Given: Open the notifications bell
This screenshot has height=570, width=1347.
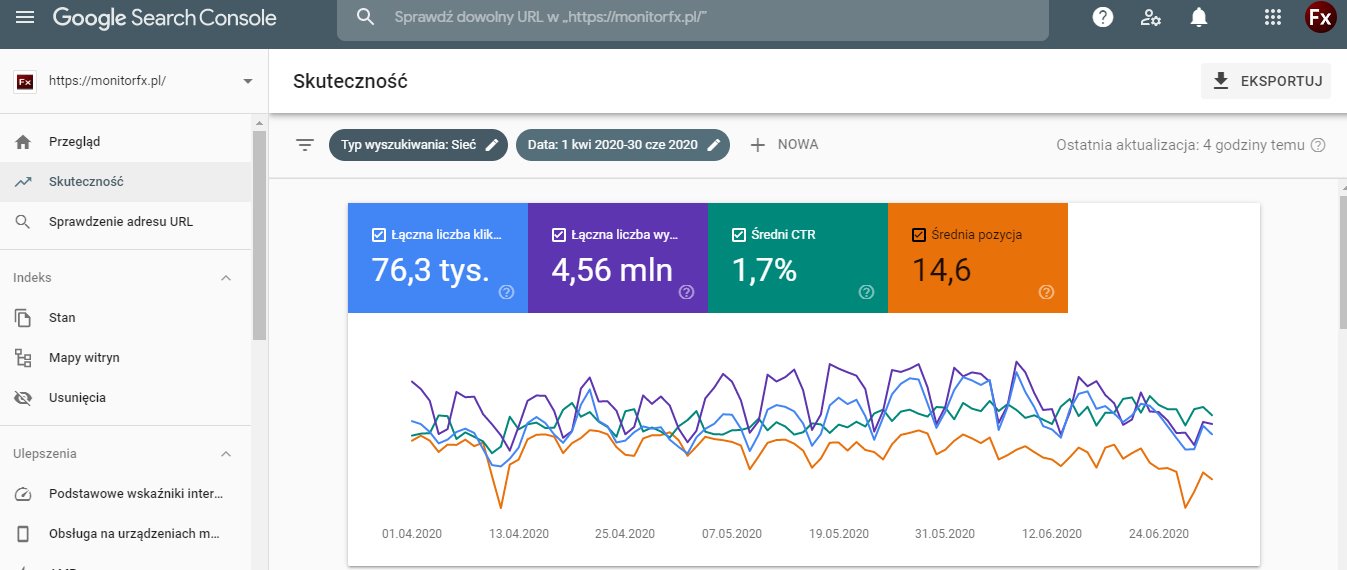Looking at the screenshot, I should coord(1198,18).
